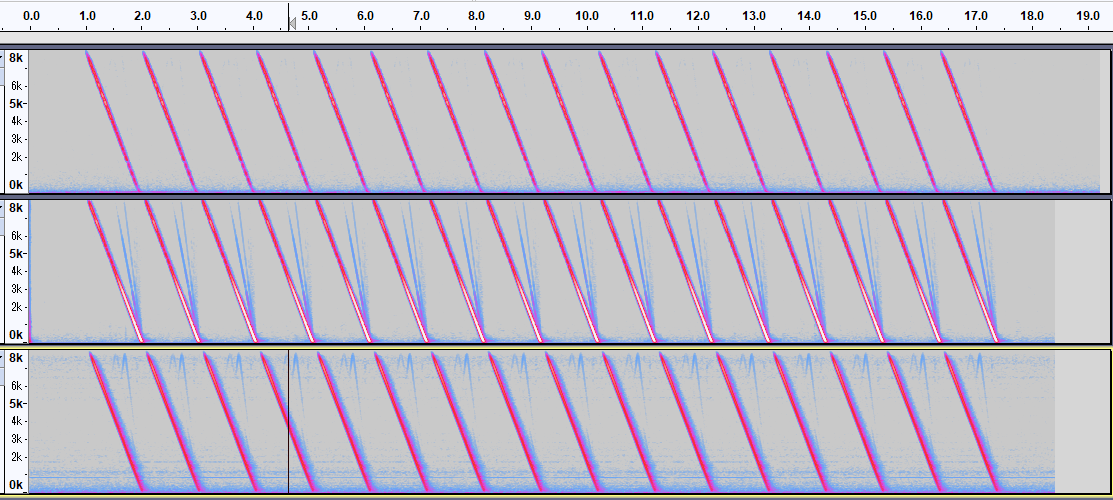Image resolution: width=1113 pixels, height=500 pixels.
Task: Click the 9.0 mark on the time ruler
Action: click(x=532, y=15)
